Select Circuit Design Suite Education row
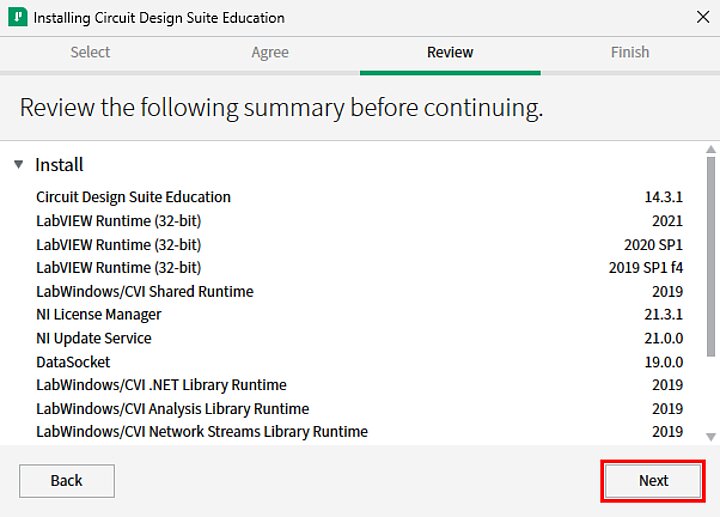Screen dimensions: 720x517 coord(359,197)
